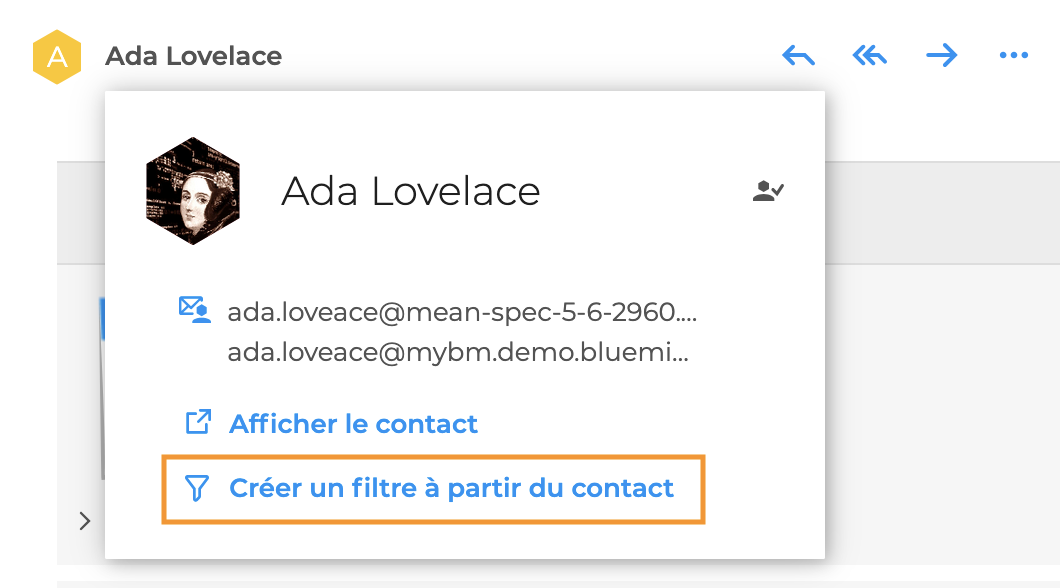
Task: Click the large Ada Lovelace name in popup
Action: coord(410,191)
